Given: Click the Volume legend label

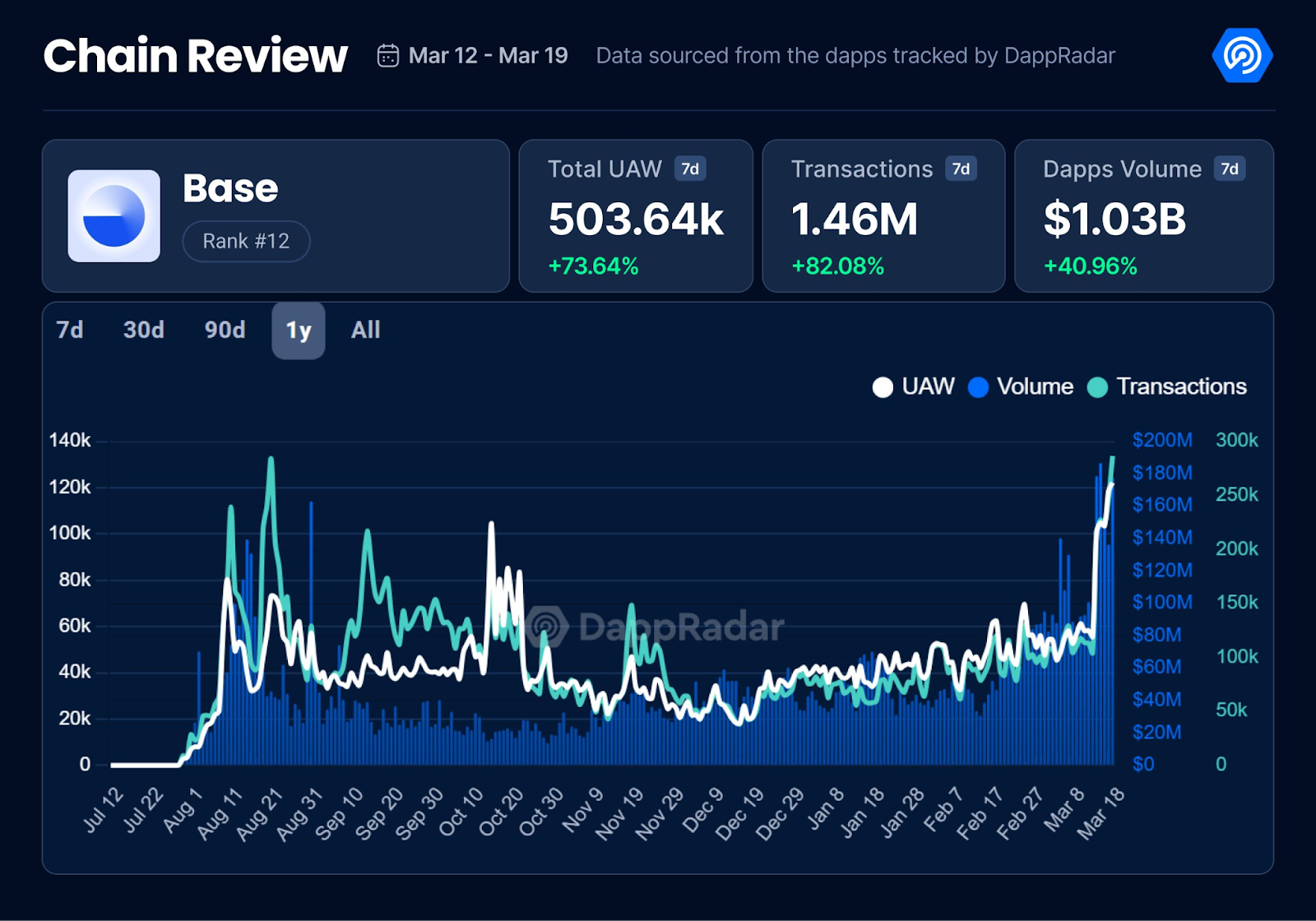Looking at the screenshot, I should (x=1035, y=386).
